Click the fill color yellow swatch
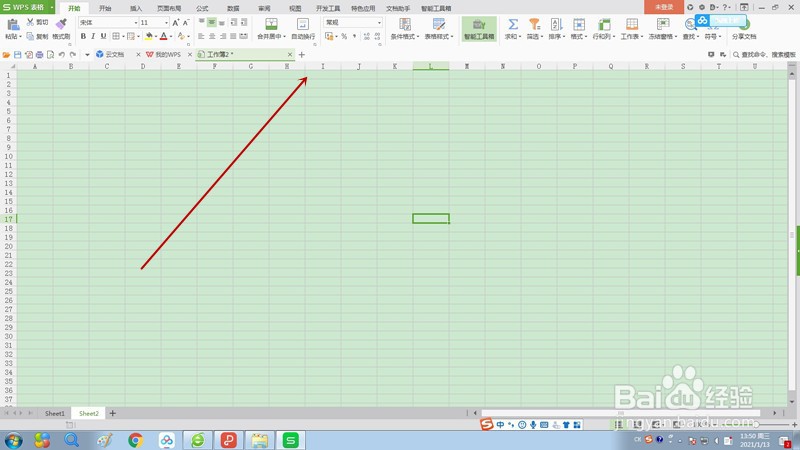The image size is (800, 450). (x=149, y=36)
